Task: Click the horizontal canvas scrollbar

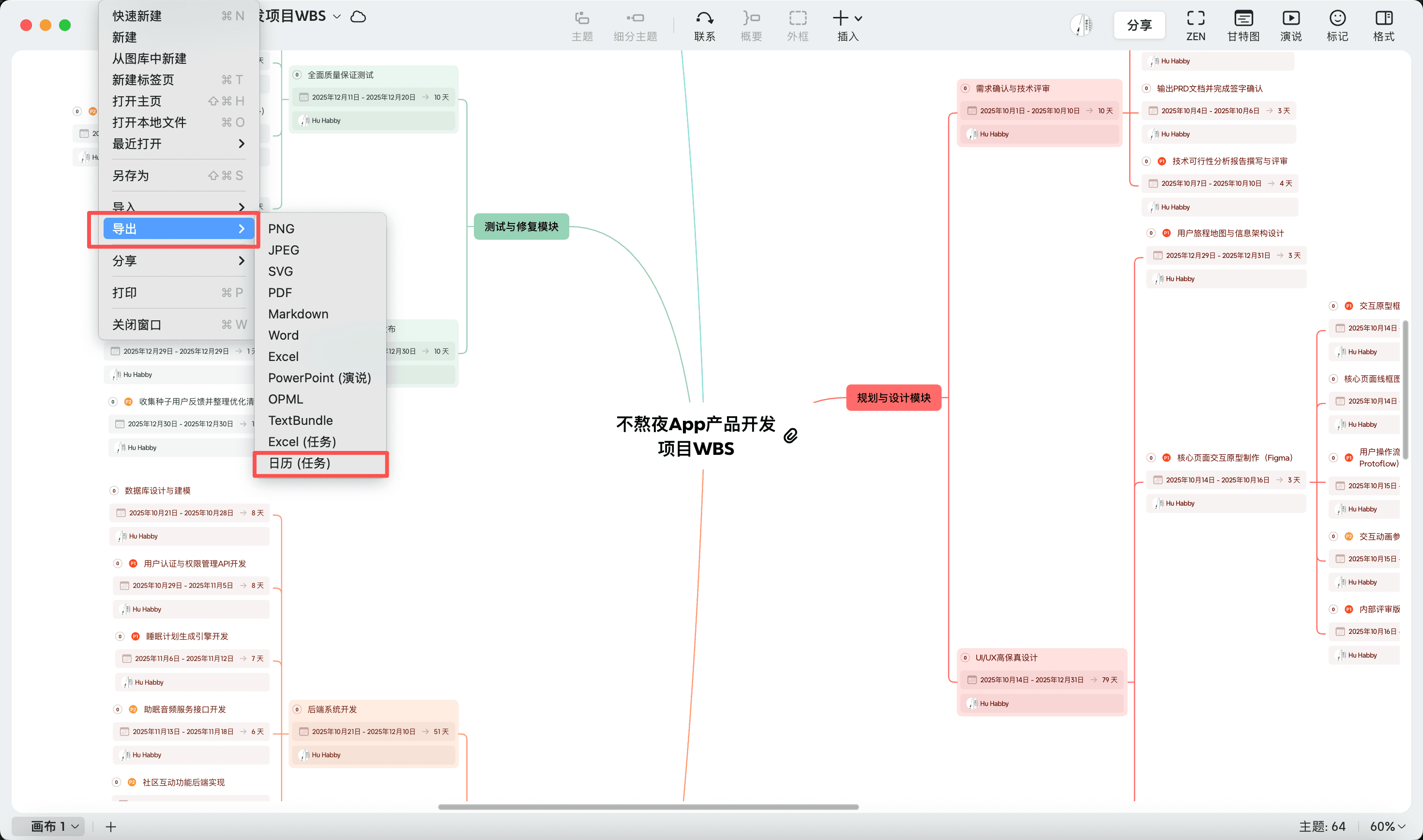Action: (648, 807)
